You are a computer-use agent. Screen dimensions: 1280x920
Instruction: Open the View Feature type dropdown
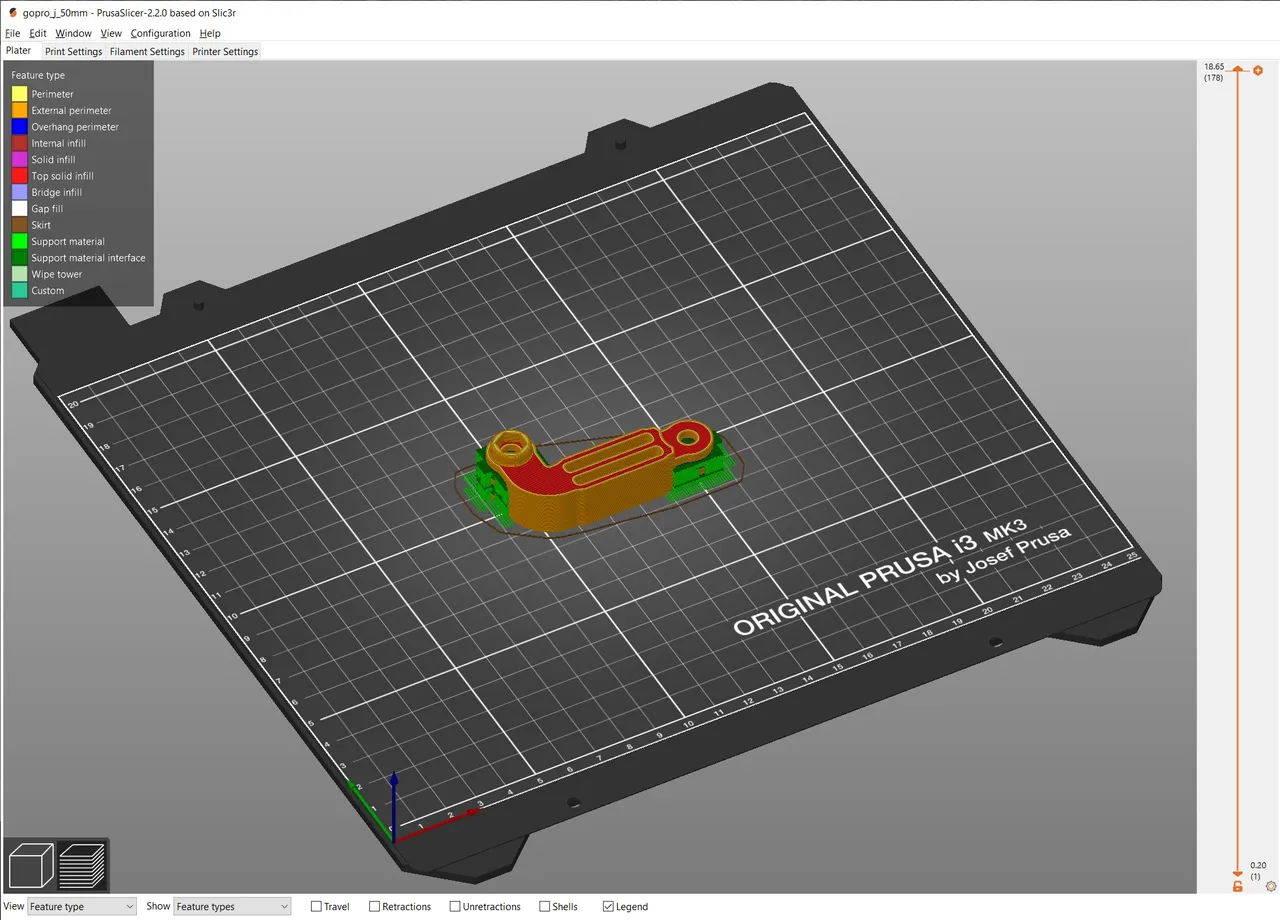[81, 906]
